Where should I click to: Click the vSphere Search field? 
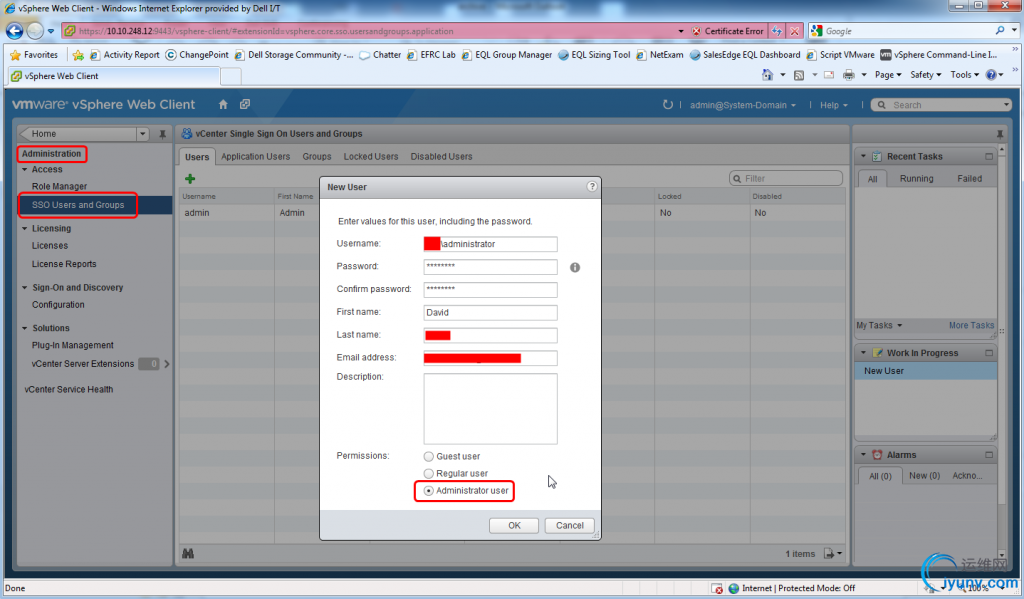point(942,105)
